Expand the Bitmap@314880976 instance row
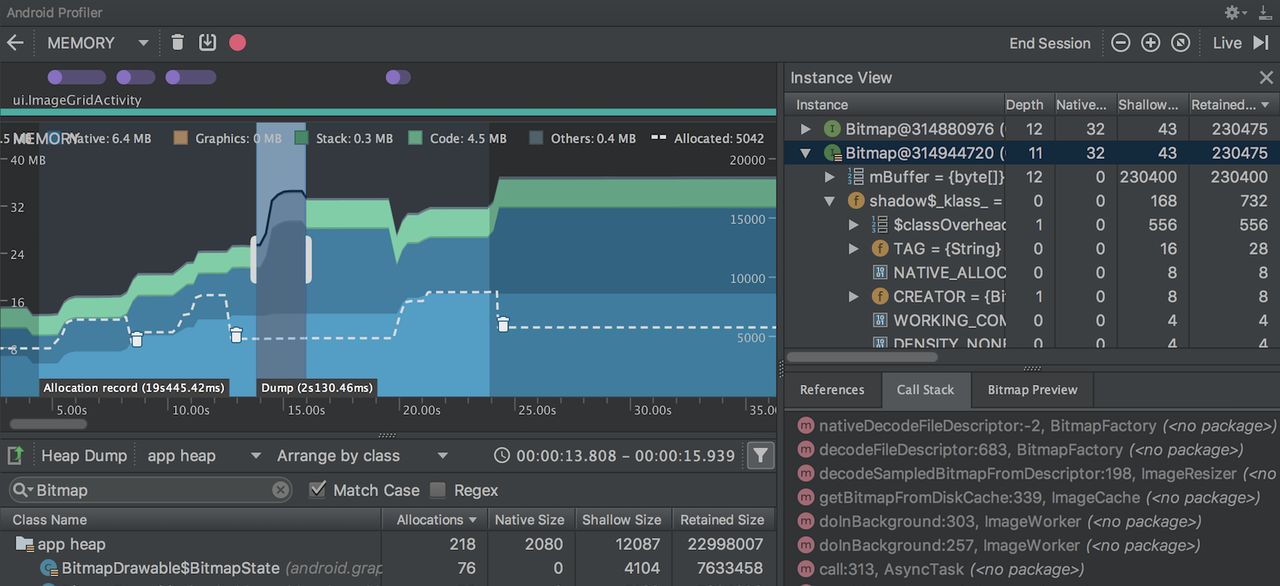The image size is (1280, 586). point(806,128)
